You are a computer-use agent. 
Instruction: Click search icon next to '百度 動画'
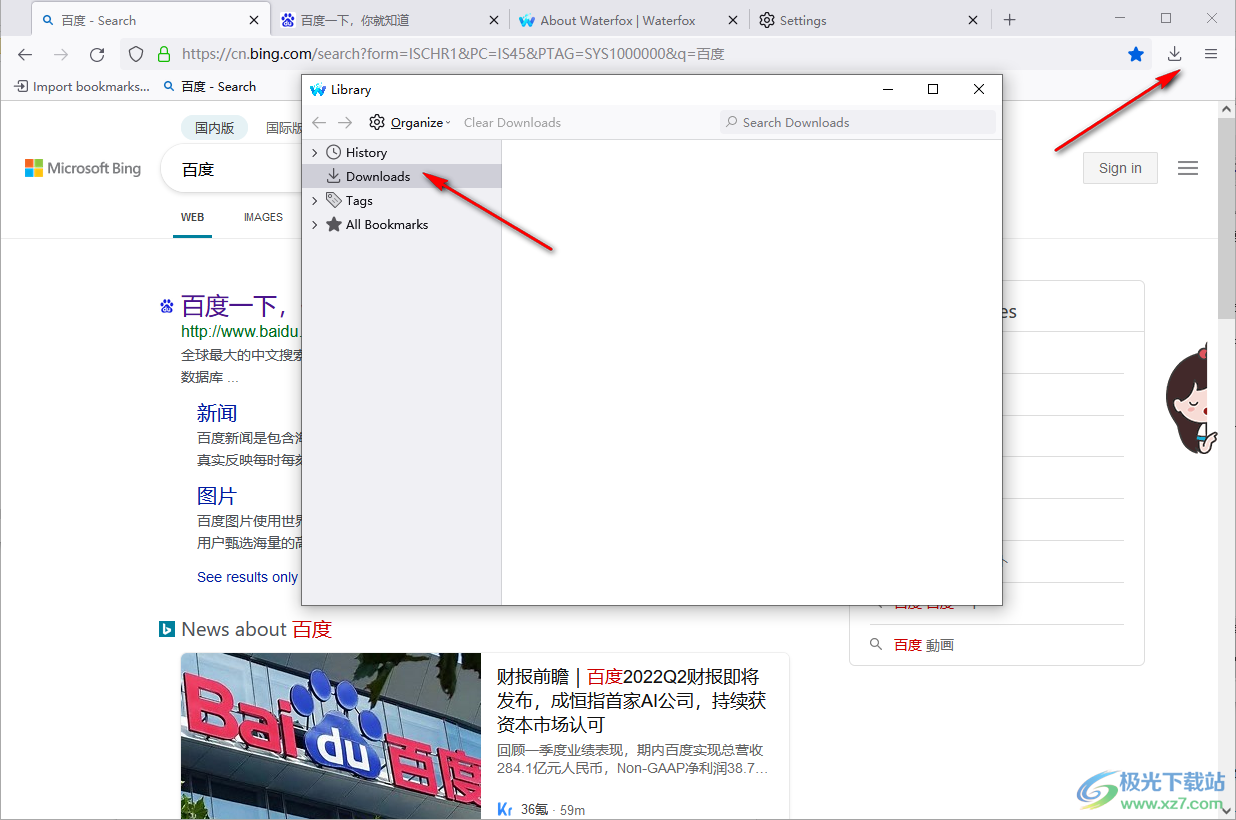click(876, 645)
